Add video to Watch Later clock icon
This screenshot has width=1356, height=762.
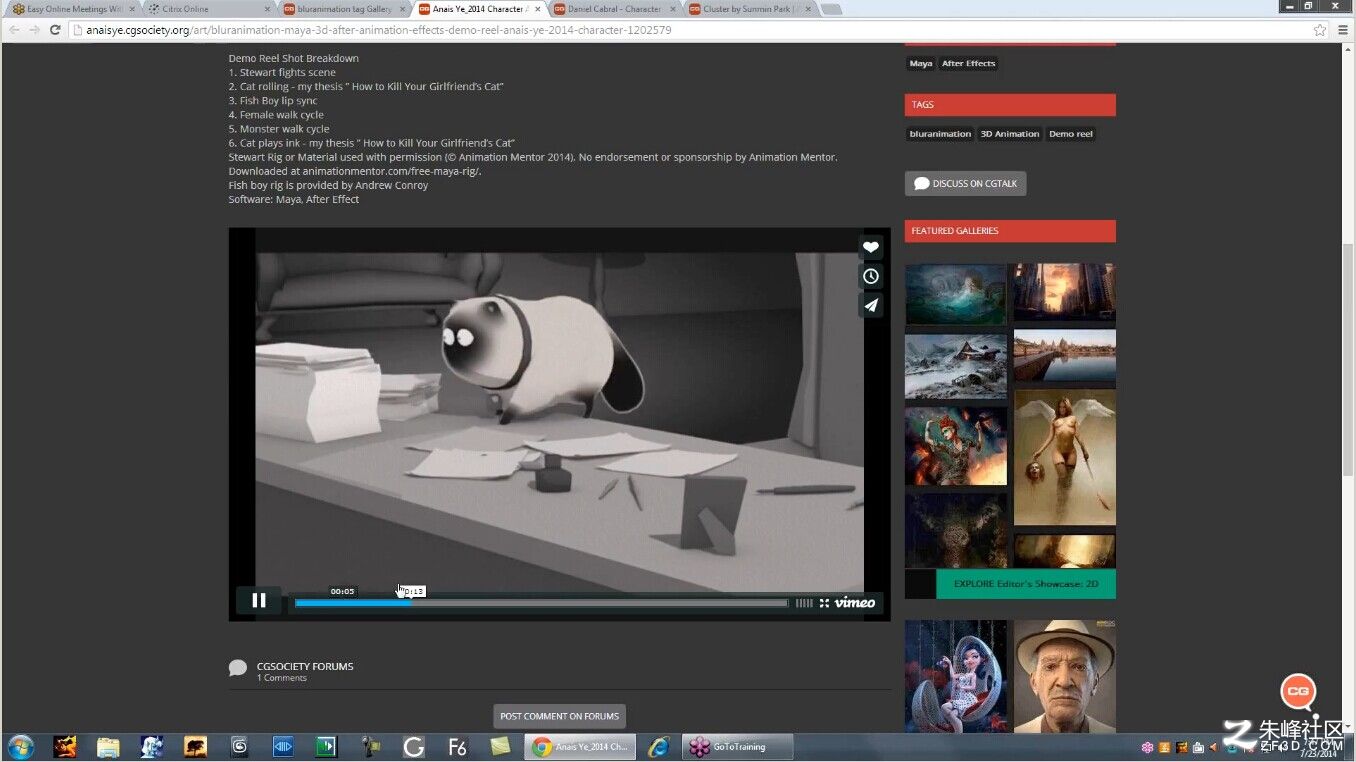[x=871, y=276]
